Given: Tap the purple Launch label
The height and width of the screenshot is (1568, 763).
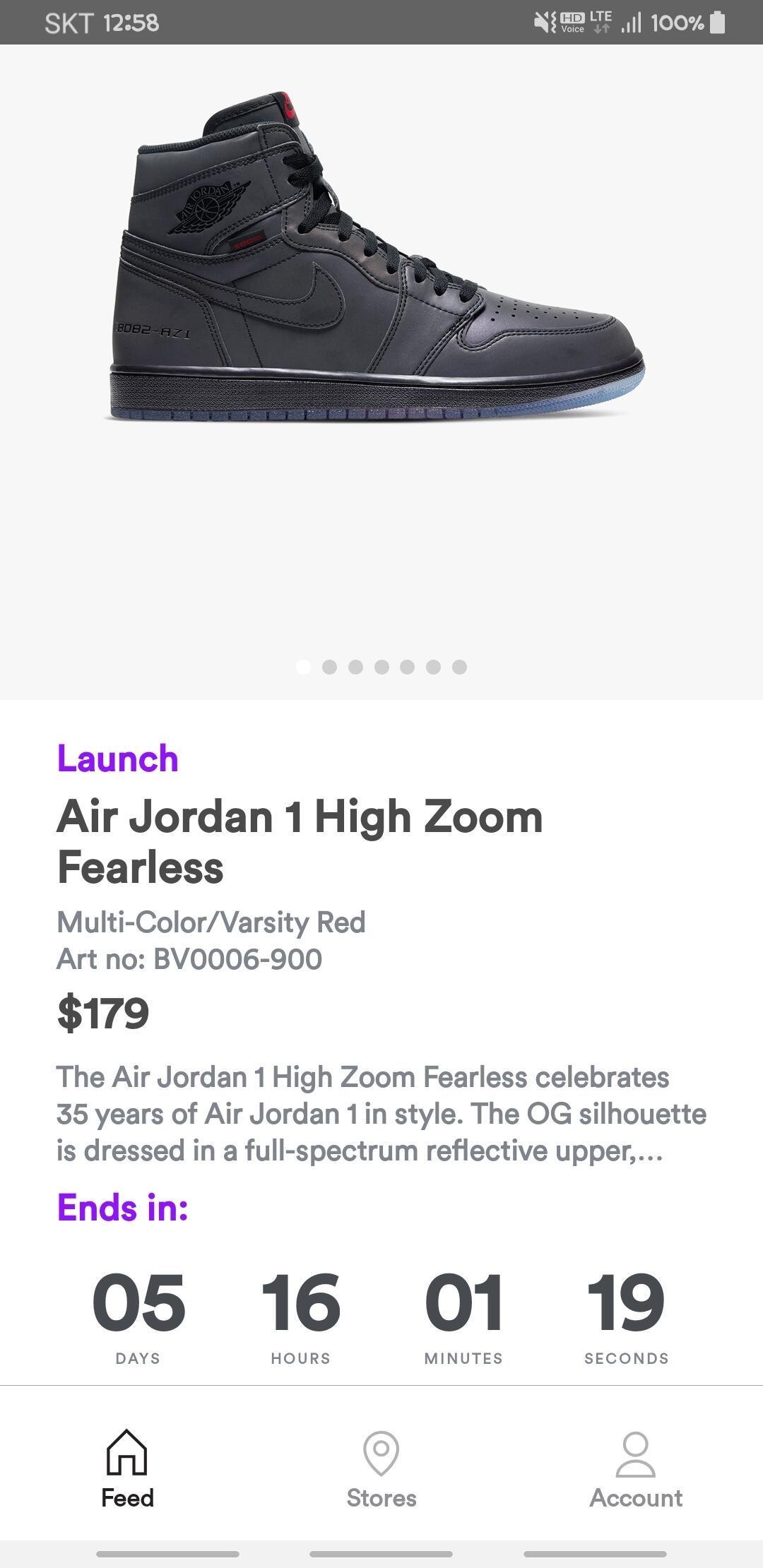Looking at the screenshot, I should [x=117, y=759].
